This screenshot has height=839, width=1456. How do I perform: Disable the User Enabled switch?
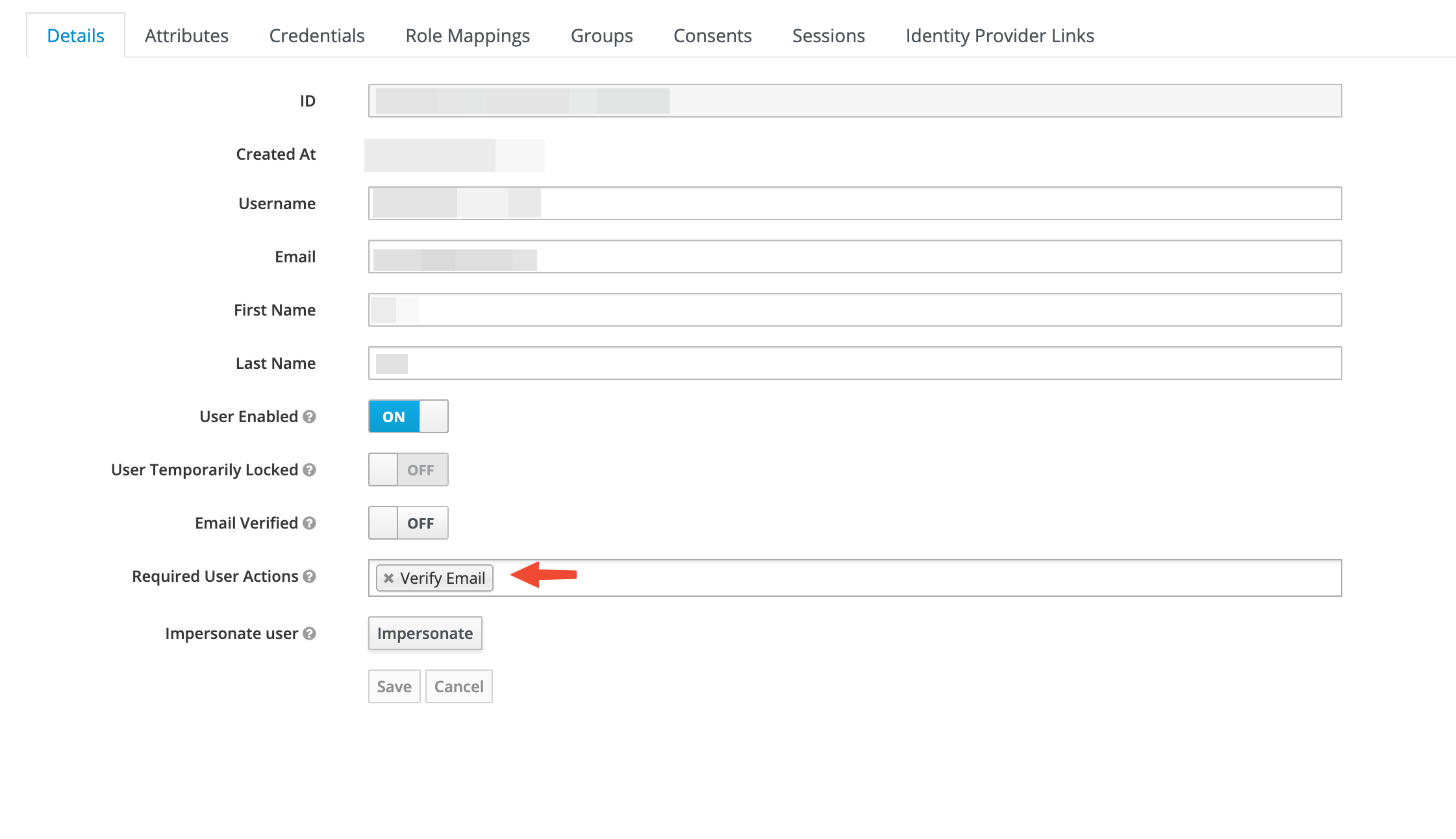tap(433, 416)
